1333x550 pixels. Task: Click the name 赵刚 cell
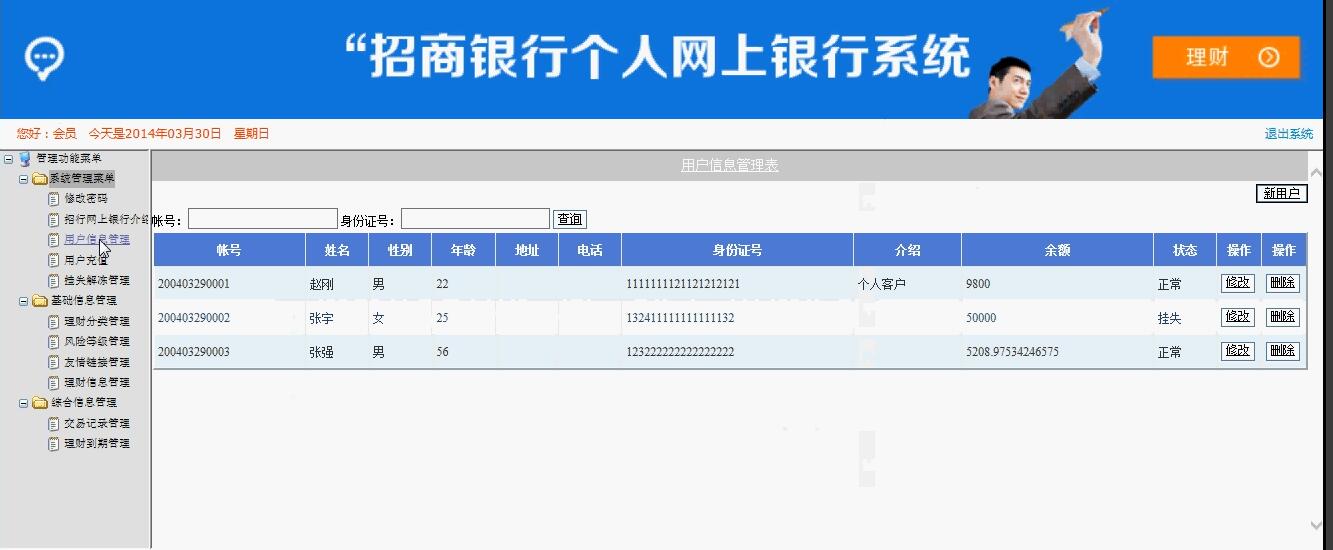[337, 284]
